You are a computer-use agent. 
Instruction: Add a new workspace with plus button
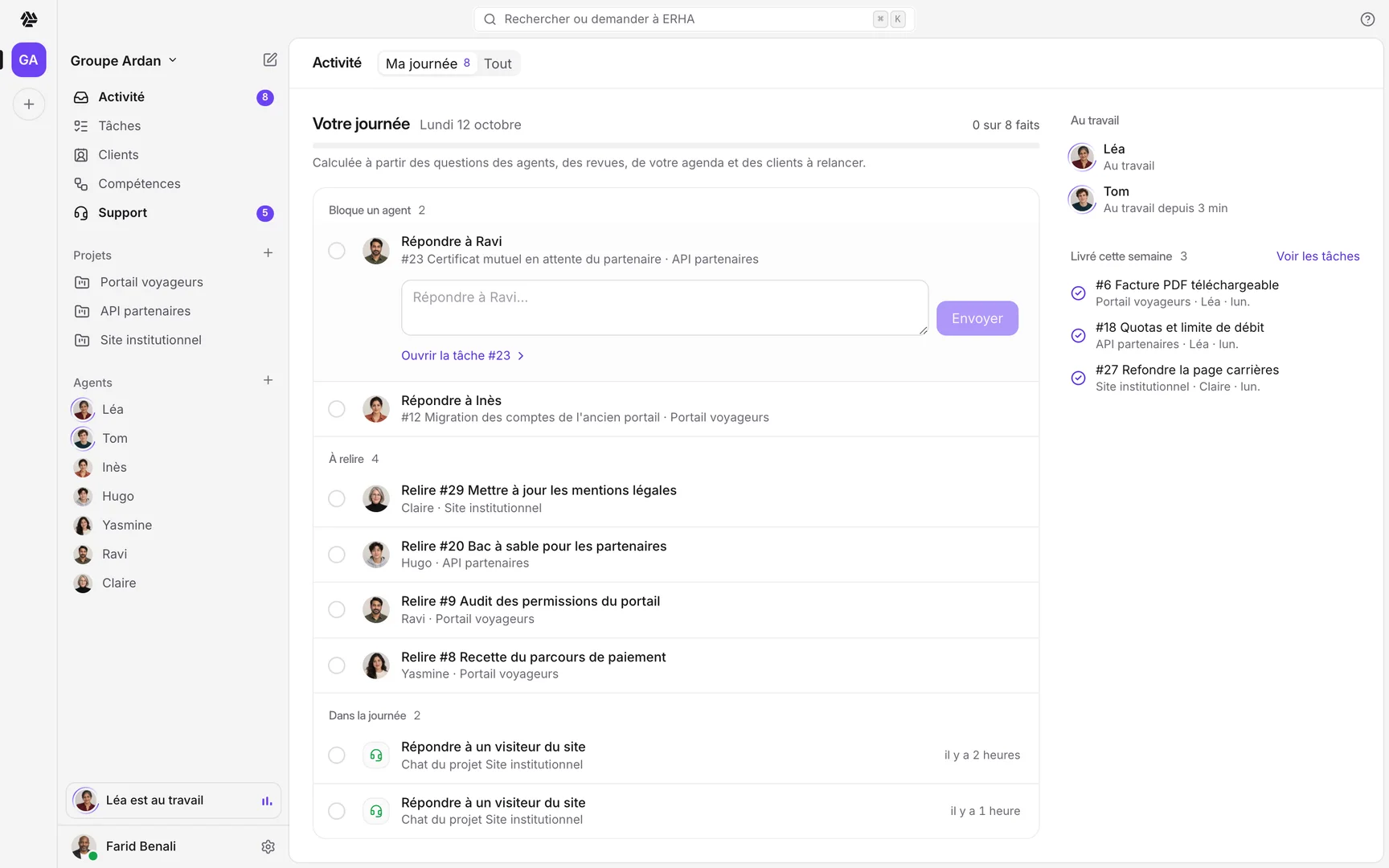click(x=29, y=104)
